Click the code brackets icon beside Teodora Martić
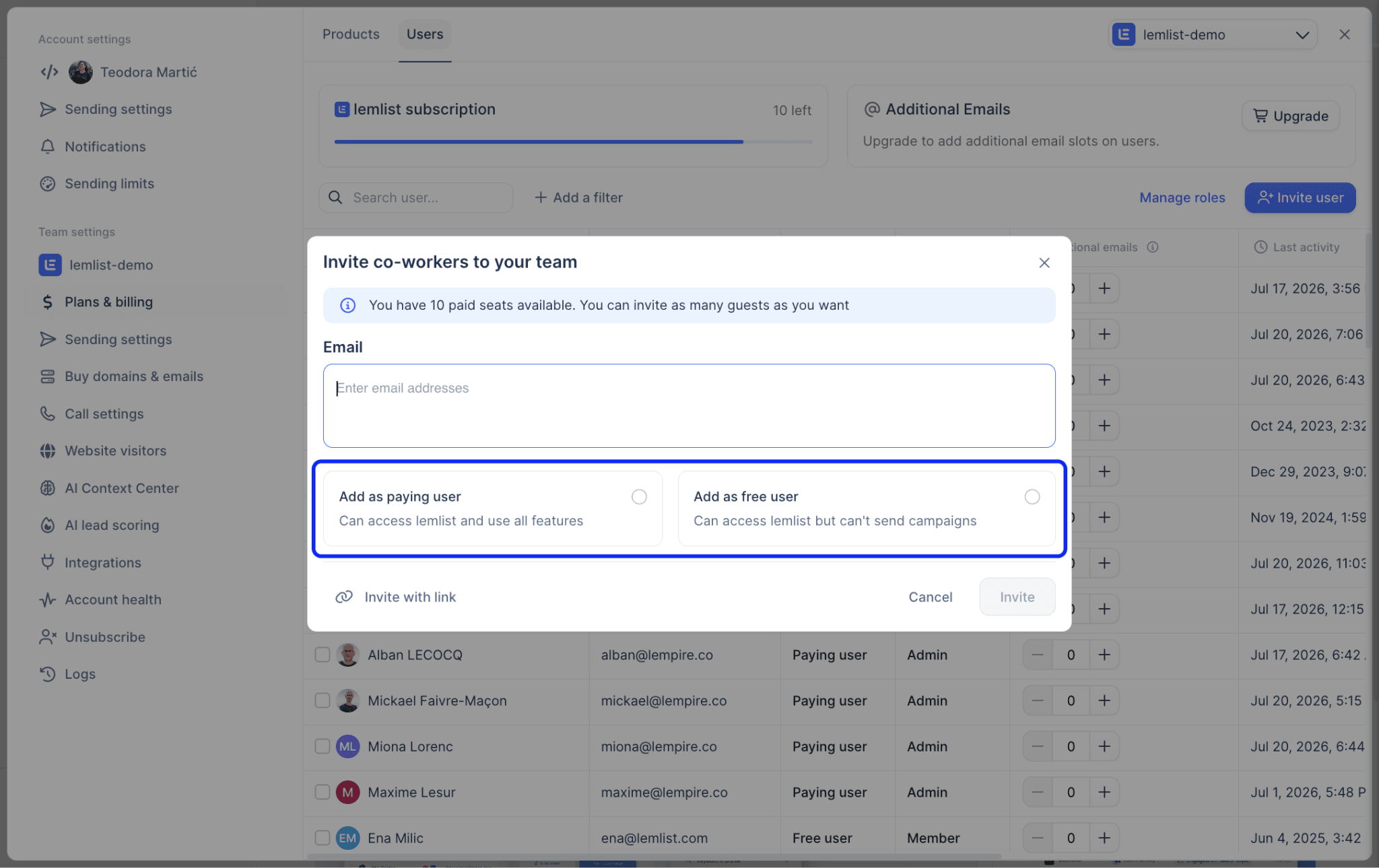The width and height of the screenshot is (1379, 868). 49,72
